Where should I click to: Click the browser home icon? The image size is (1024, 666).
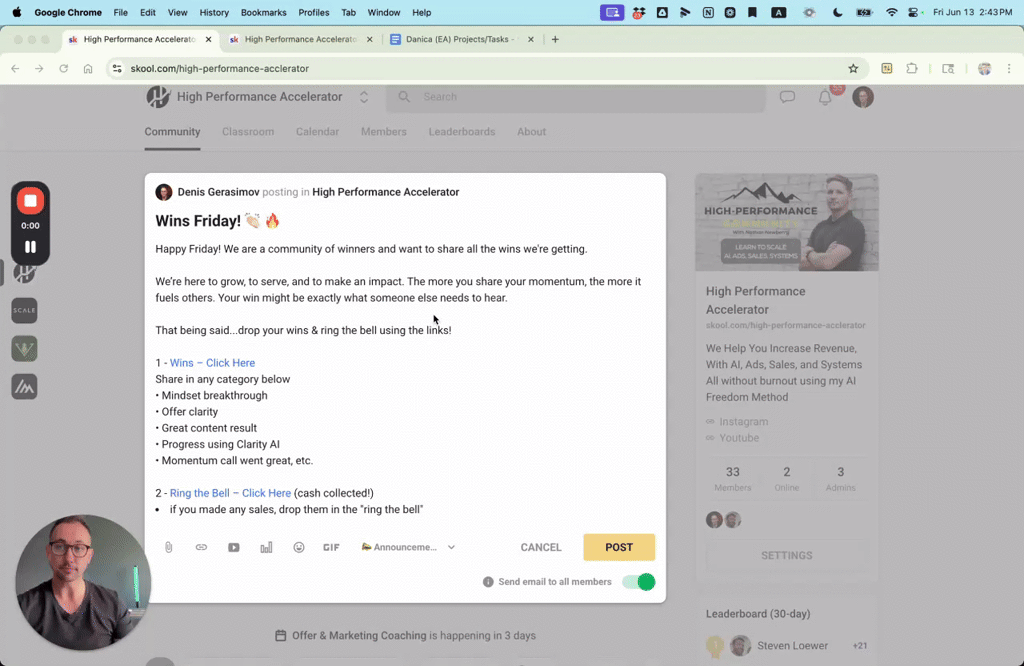pyautogui.click(x=88, y=69)
